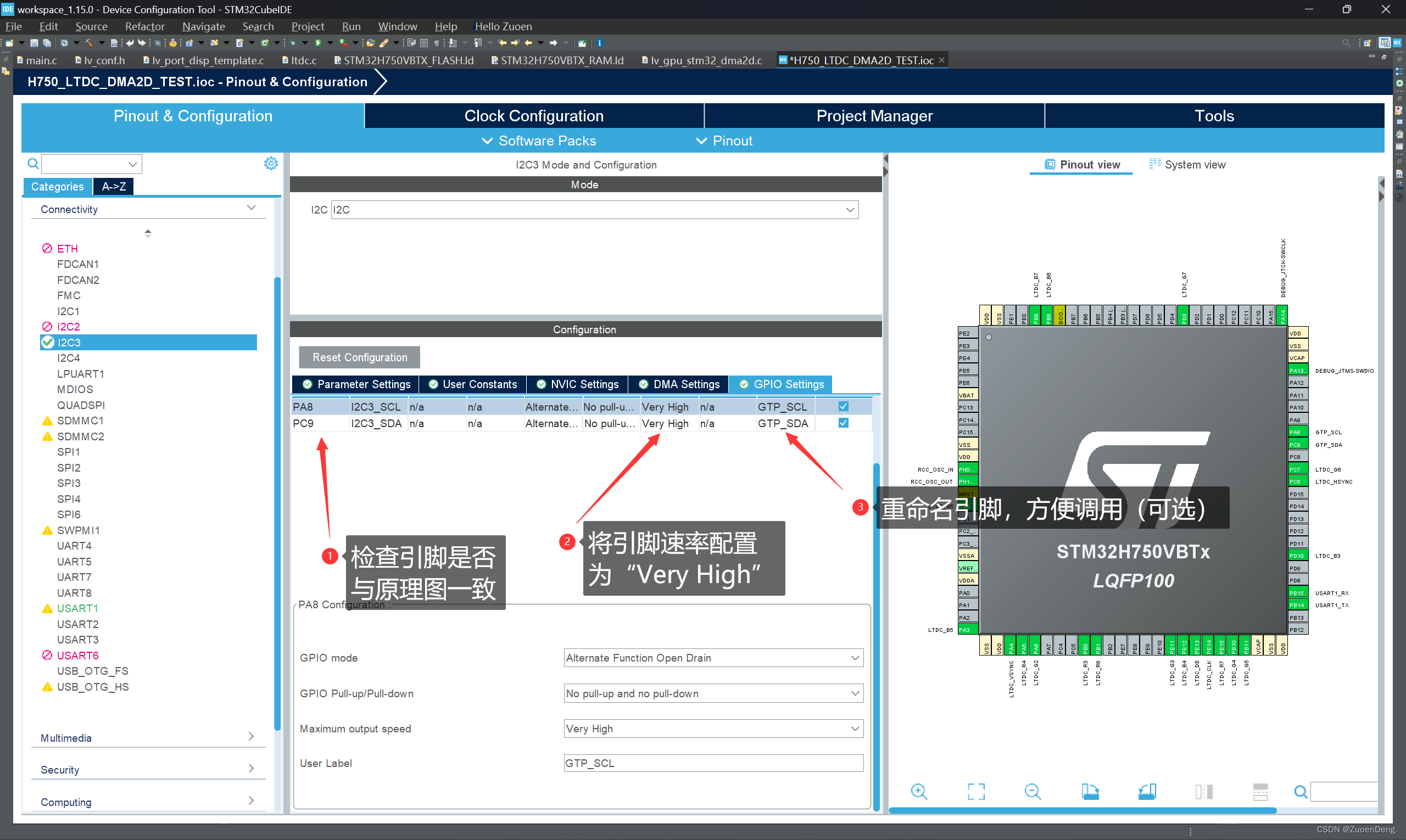Open the I2C mode dropdown
The width and height of the screenshot is (1406, 840).
pyautogui.click(x=595, y=210)
